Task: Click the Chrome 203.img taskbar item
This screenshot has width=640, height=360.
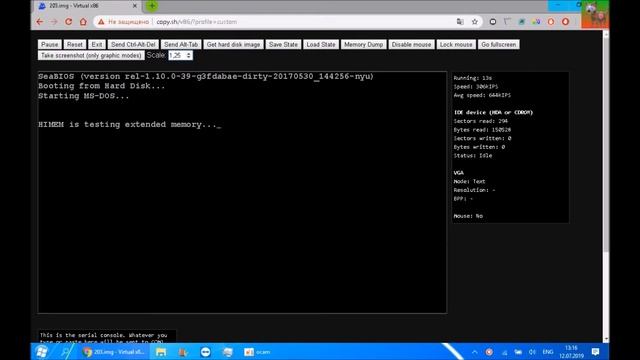Action: pos(113,351)
